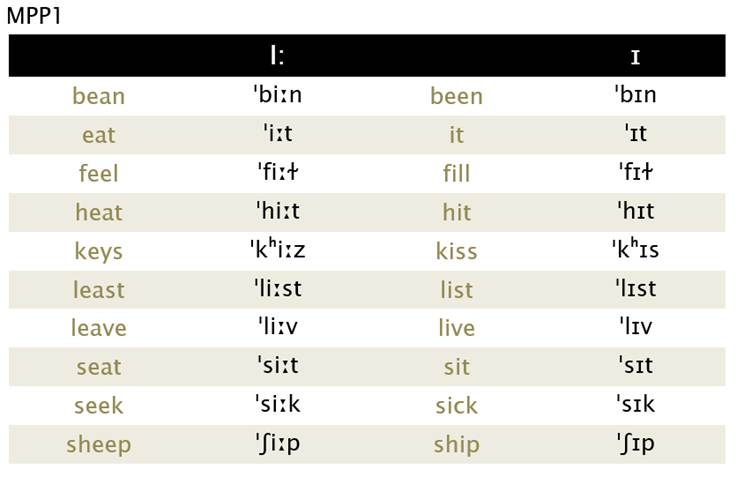Click the long i: column header

pyautogui.click(x=277, y=56)
